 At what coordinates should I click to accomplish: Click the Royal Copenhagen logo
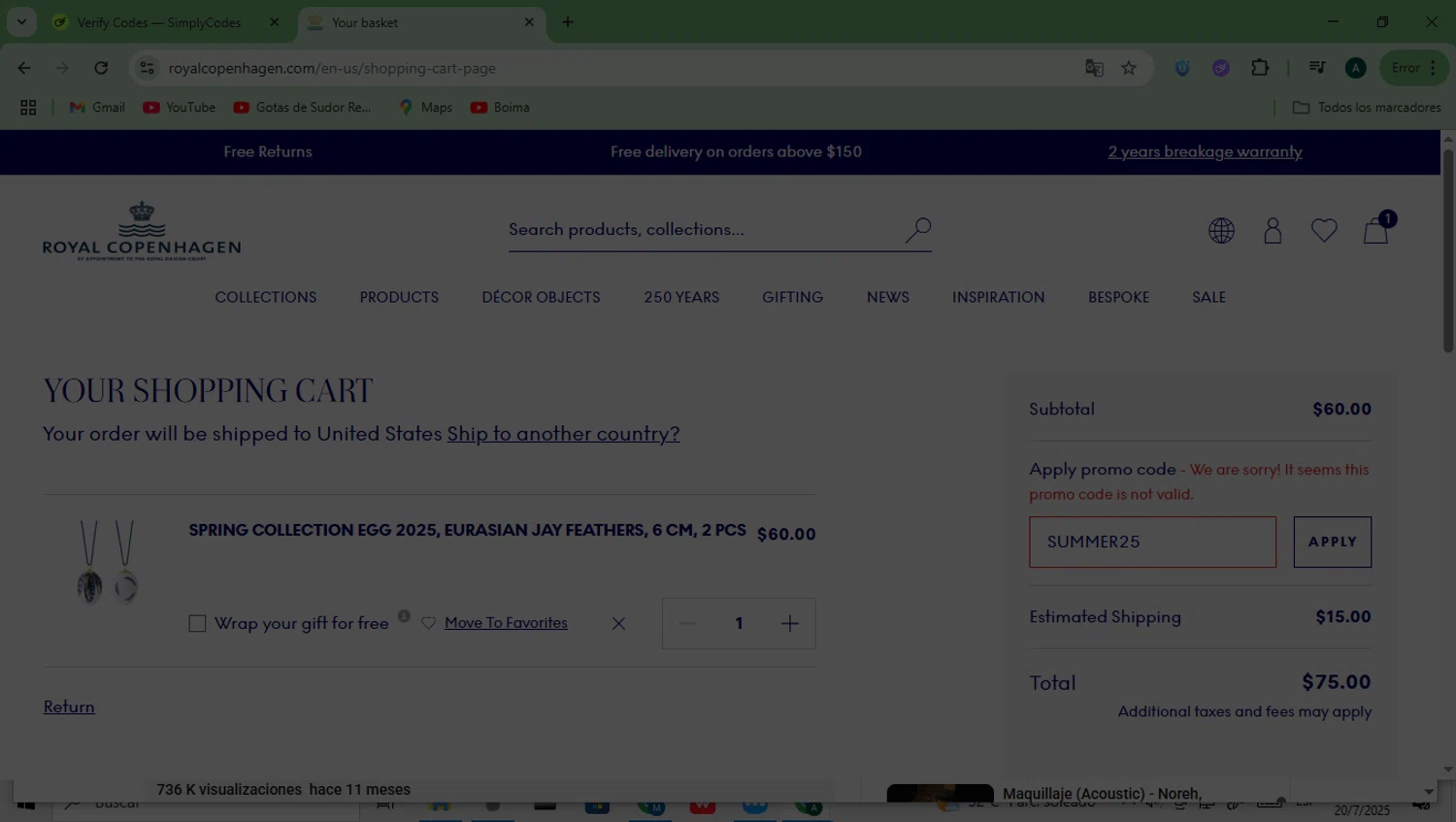pos(142,231)
